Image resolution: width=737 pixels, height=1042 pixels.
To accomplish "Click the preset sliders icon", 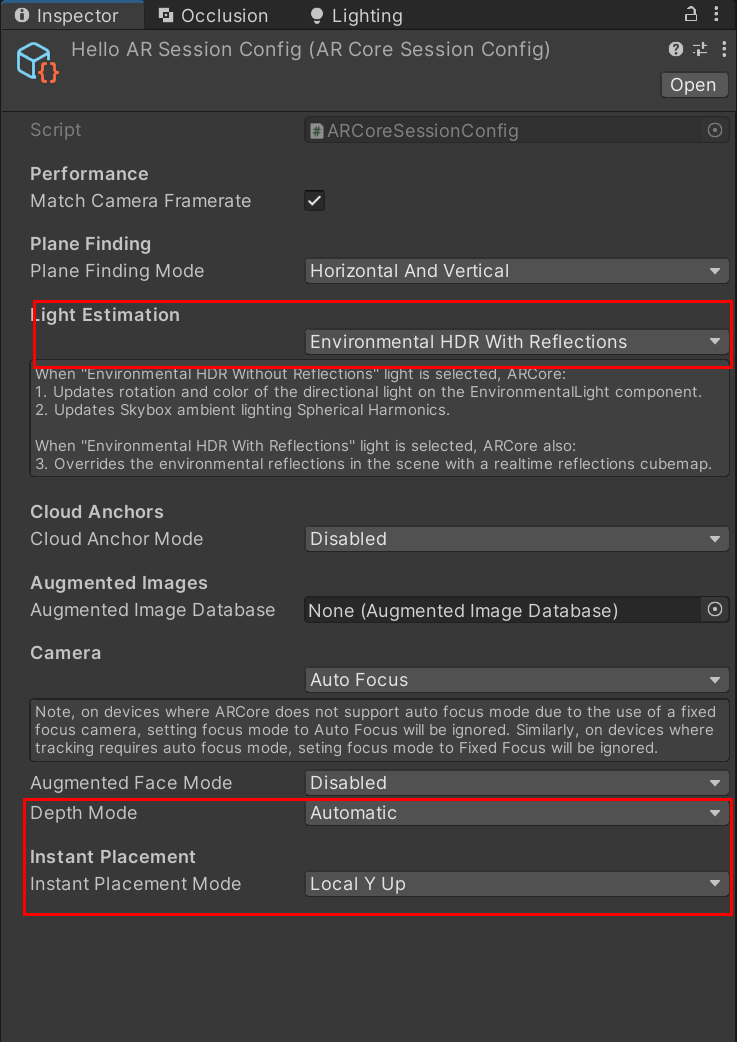I will [700, 49].
